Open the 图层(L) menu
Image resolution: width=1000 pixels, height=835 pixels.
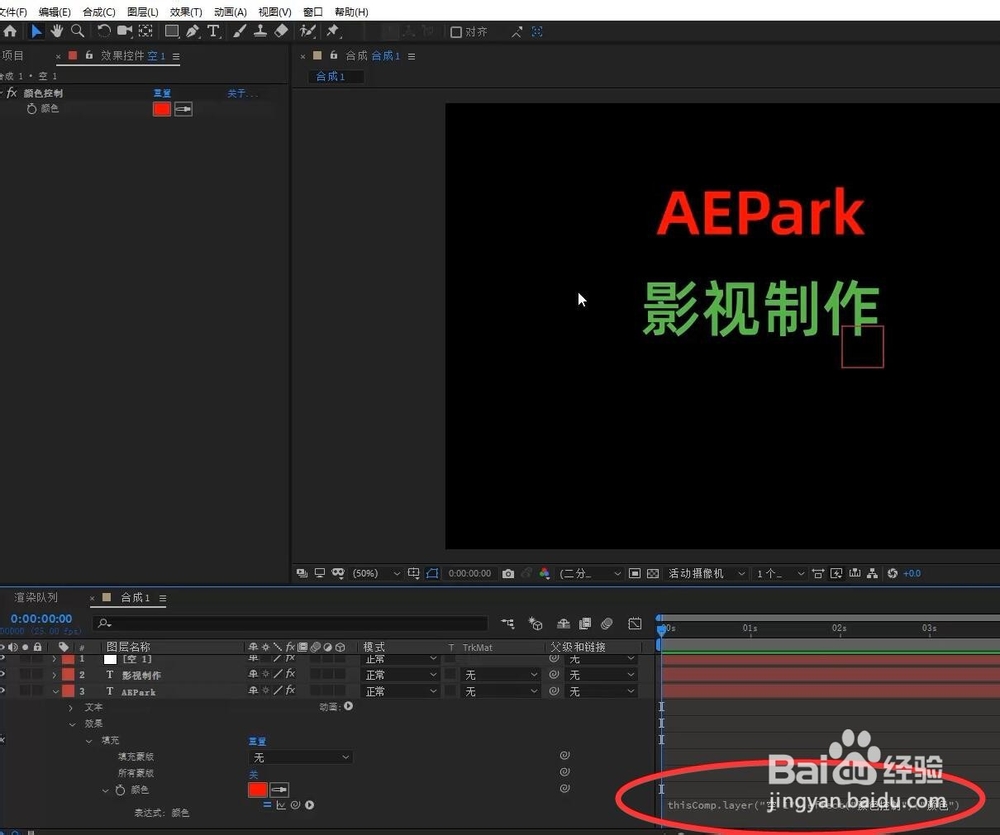click(x=143, y=12)
